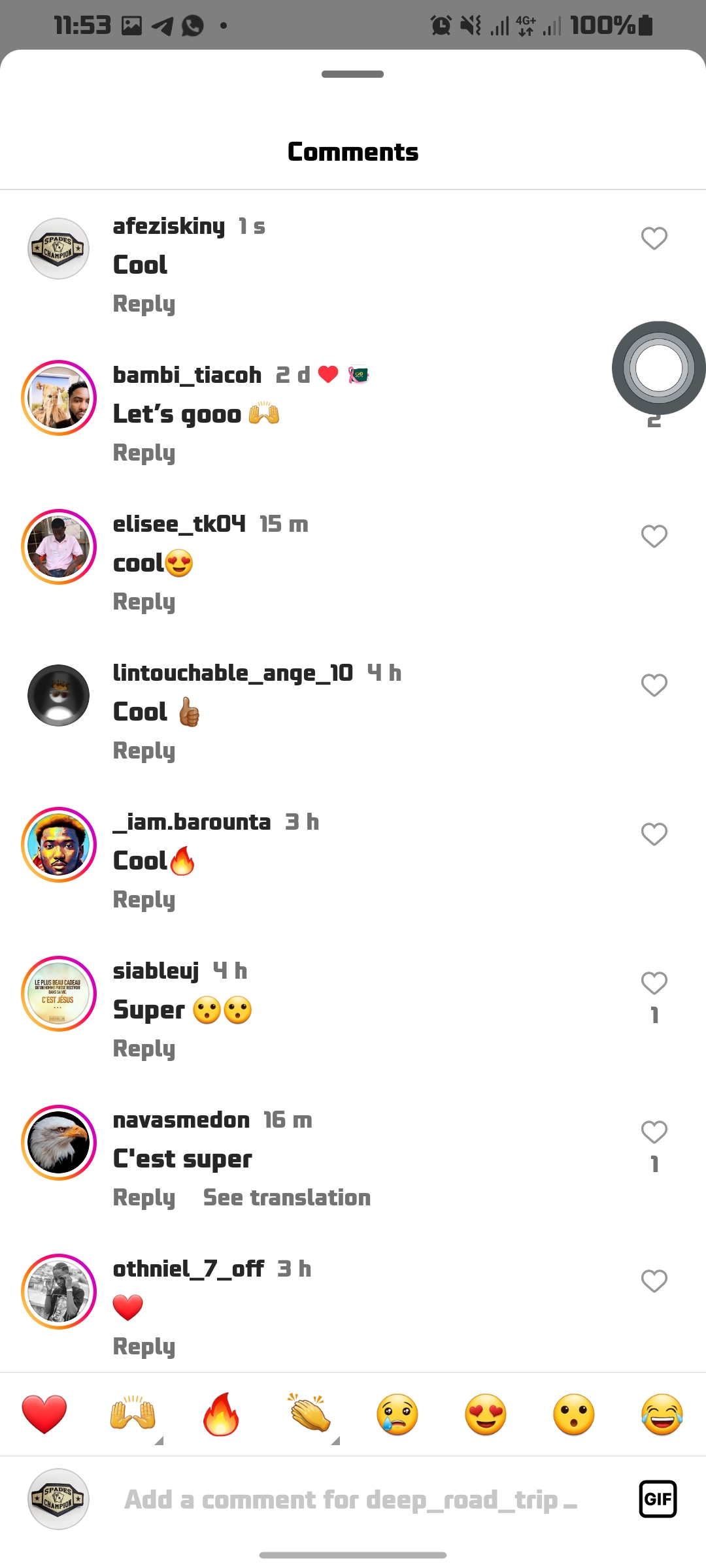This screenshot has width=706, height=1568.
Task: Open the add comment text field
Action: pyautogui.click(x=350, y=1499)
